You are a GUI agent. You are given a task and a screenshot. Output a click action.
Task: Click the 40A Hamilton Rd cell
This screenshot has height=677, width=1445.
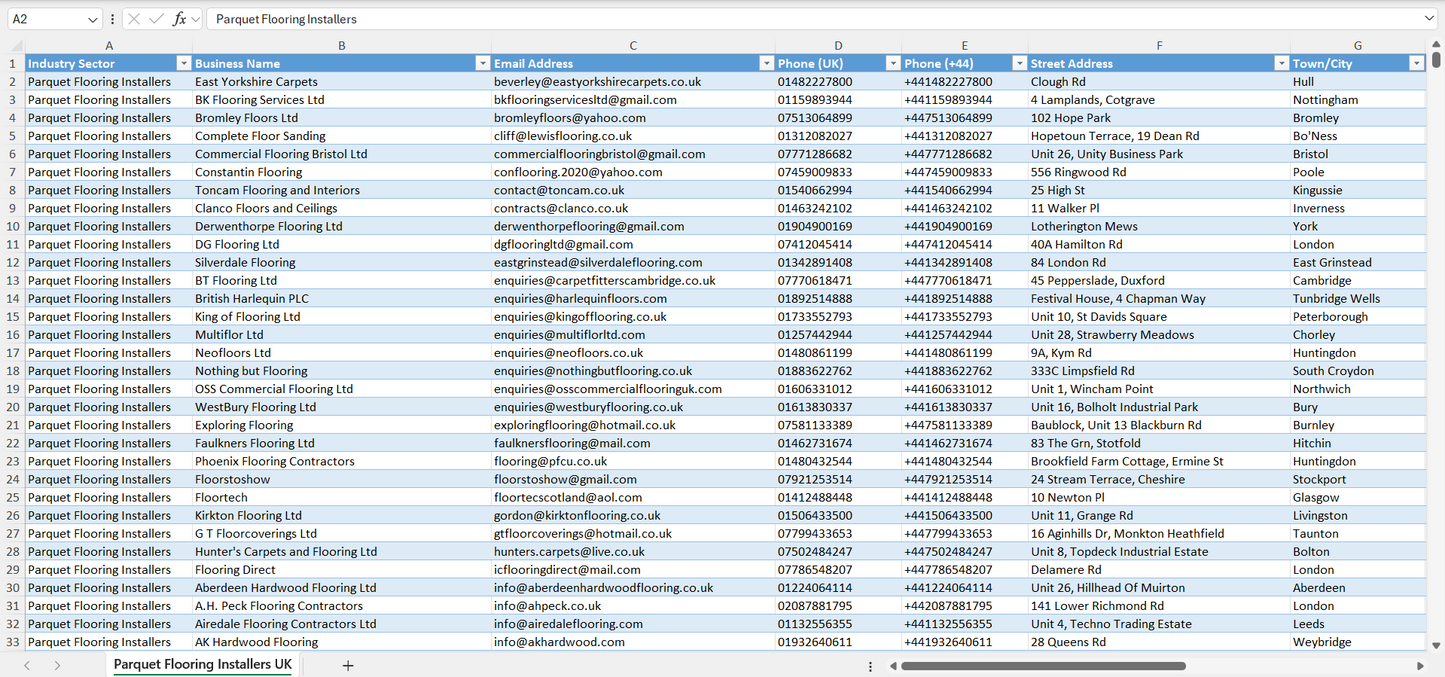coord(1159,244)
